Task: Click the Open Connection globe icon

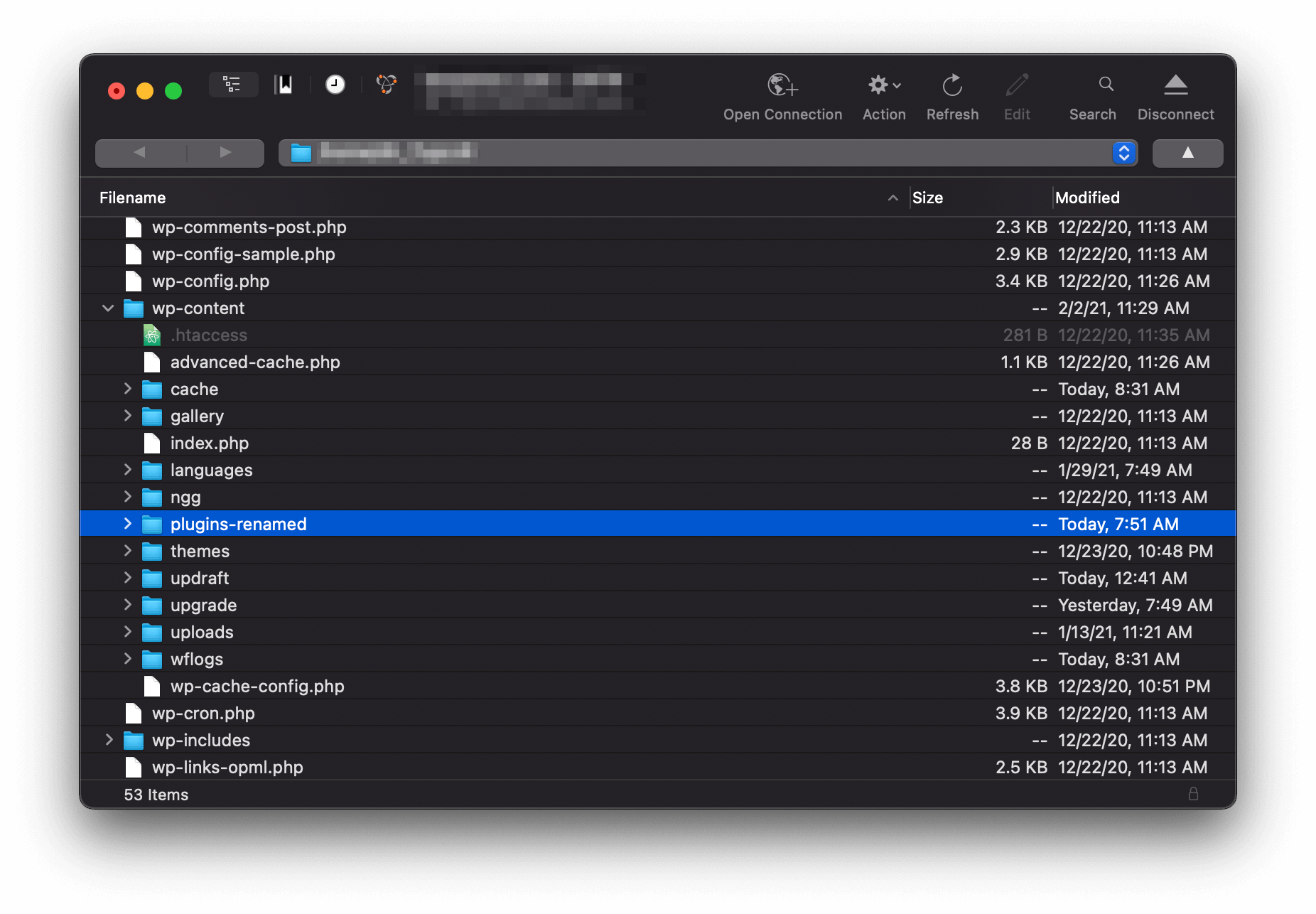Action: pyautogui.click(x=782, y=85)
